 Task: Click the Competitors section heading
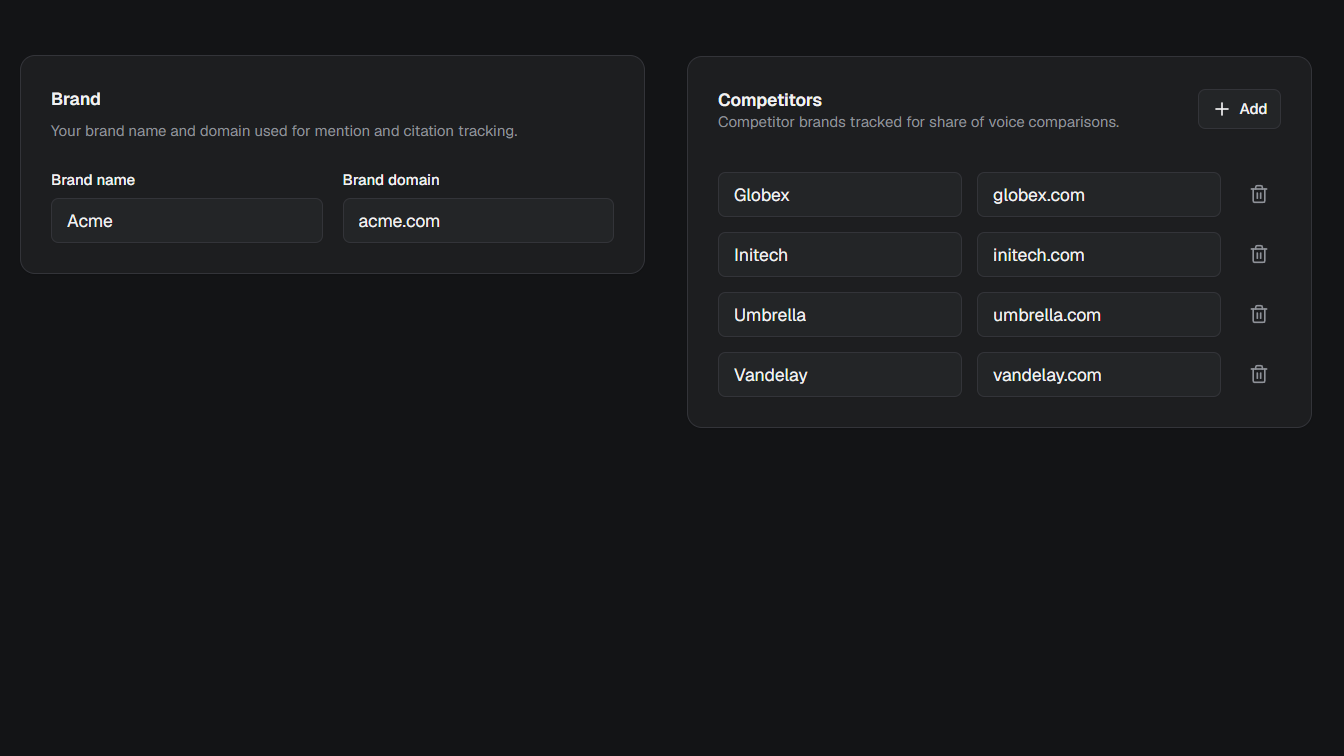pyautogui.click(x=770, y=100)
